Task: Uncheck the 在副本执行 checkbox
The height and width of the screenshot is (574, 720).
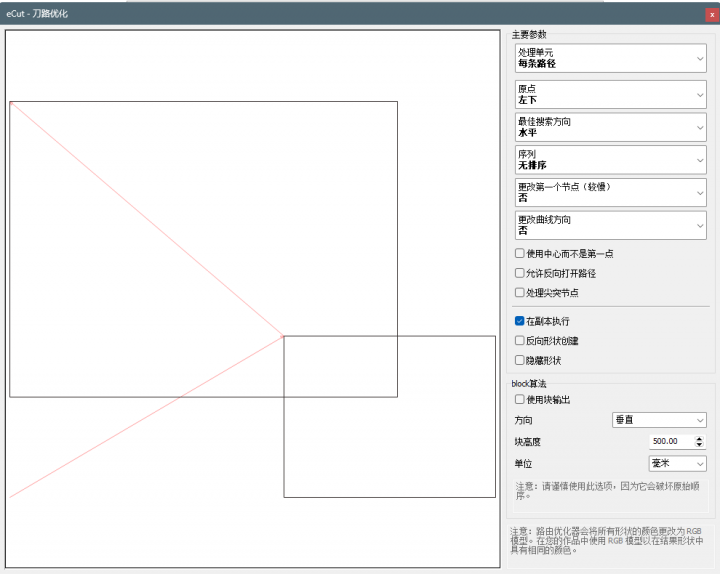Action: click(x=520, y=321)
